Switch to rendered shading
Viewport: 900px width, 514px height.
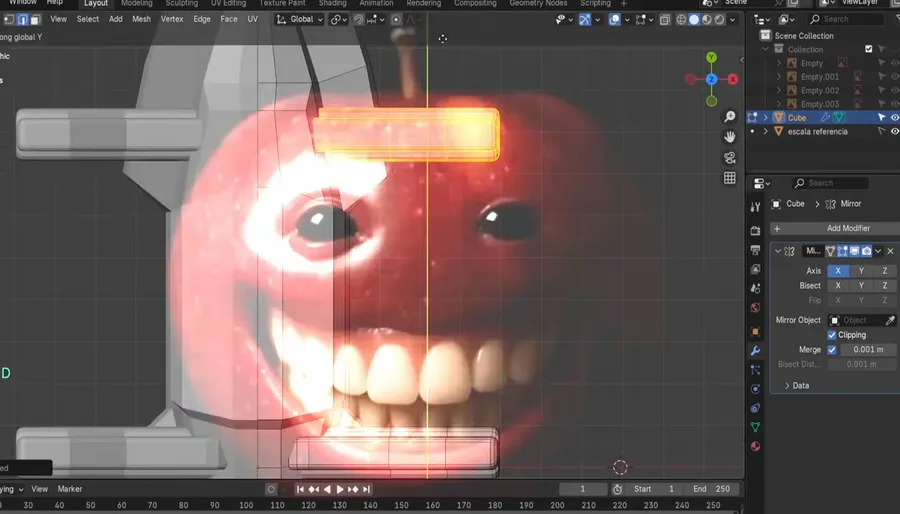tap(719, 20)
